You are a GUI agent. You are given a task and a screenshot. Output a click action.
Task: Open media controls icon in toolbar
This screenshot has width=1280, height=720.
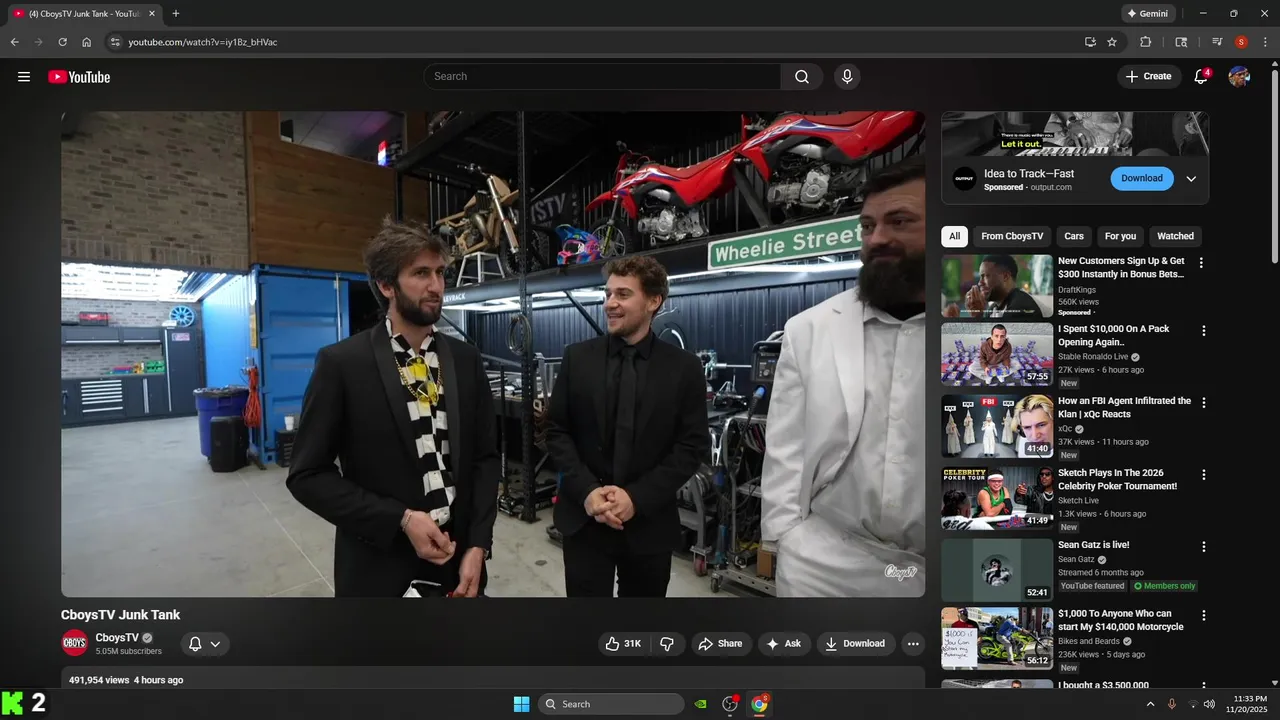pyautogui.click(x=1217, y=42)
